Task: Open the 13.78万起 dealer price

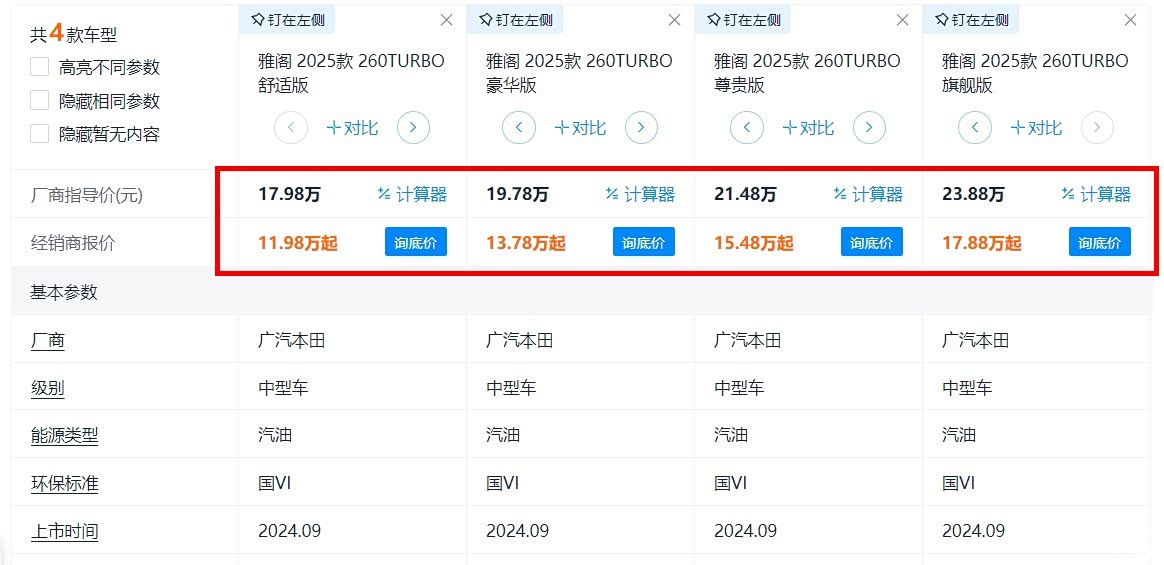Action: pyautogui.click(x=526, y=243)
